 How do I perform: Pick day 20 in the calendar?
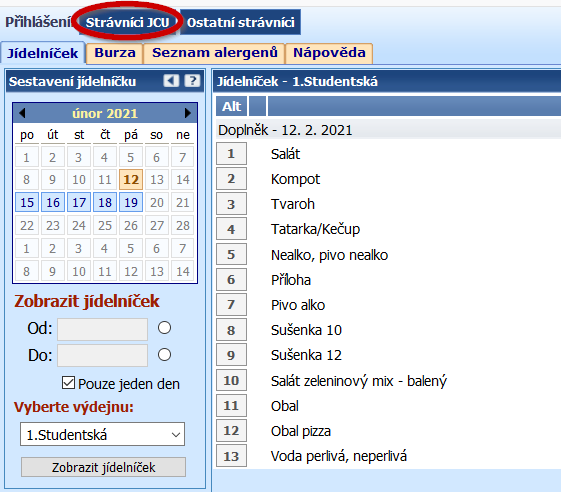click(157, 203)
